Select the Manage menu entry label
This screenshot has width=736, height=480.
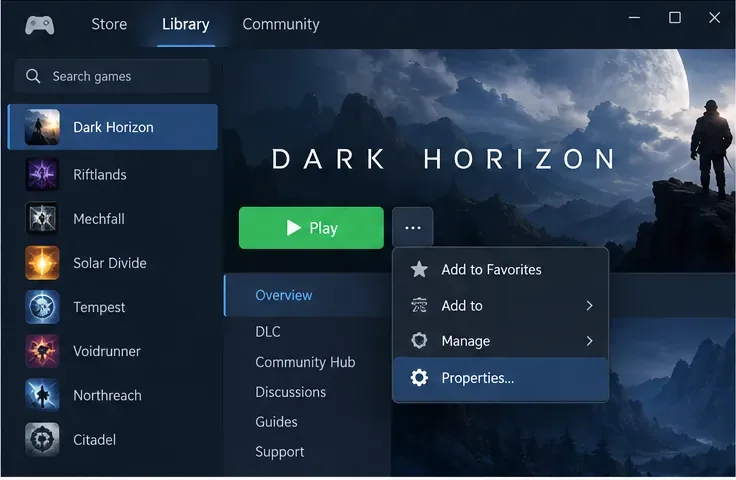tap(466, 341)
